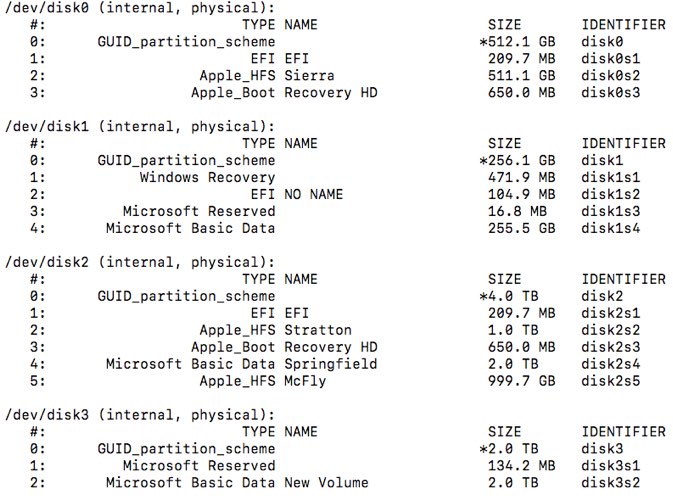Screen dimensions: 673x496
Task: Select the Springfield volume name
Action: [x=331, y=364]
